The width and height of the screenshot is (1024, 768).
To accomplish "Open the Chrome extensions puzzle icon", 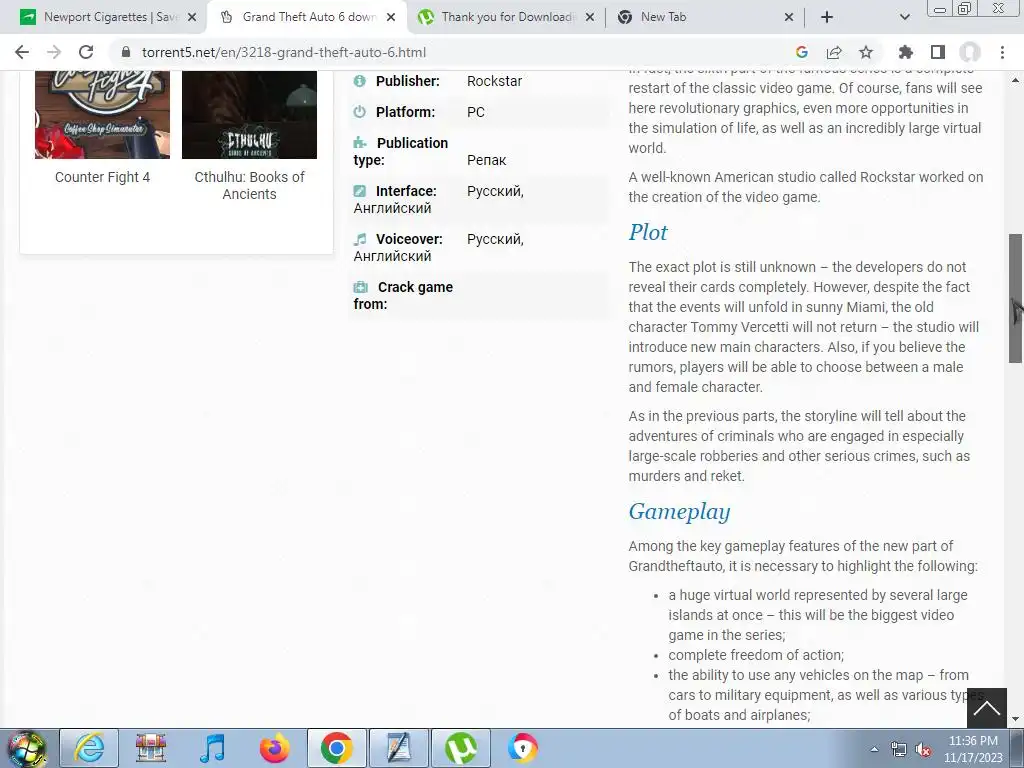I will 906,52.
